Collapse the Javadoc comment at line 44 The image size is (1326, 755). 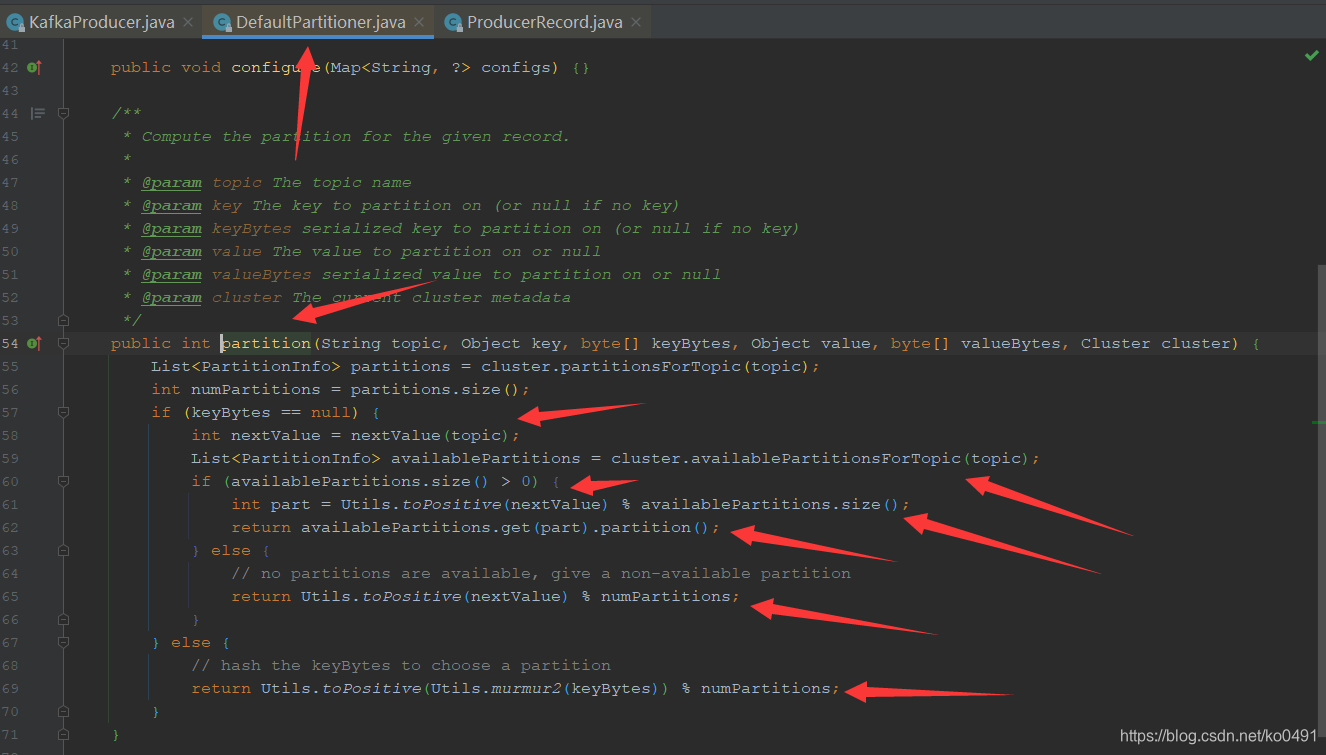click(x=64, y=114)
